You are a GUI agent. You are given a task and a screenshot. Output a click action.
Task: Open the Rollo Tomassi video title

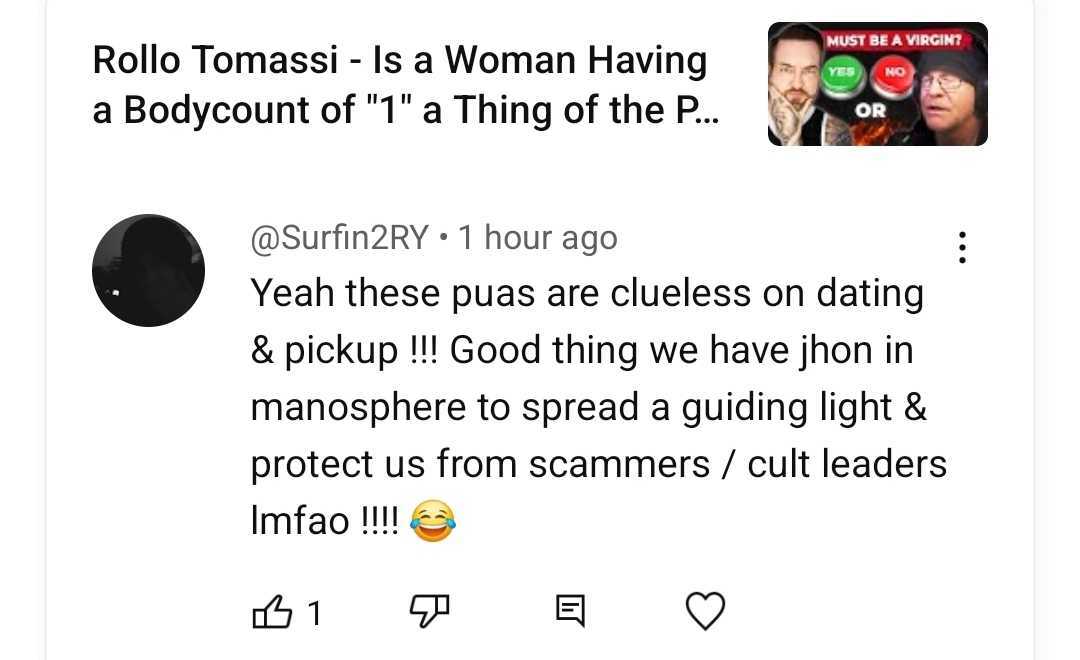[x=405, y=85]
